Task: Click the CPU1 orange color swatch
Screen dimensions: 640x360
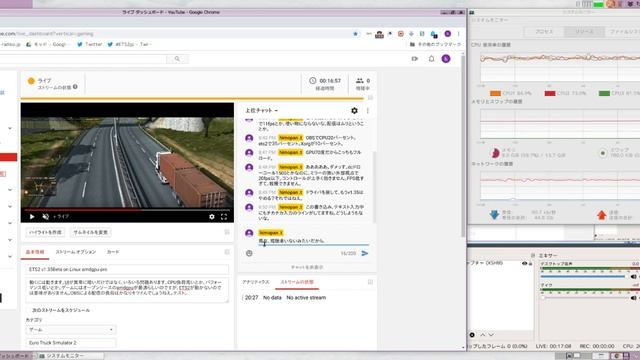Action: 495,93
